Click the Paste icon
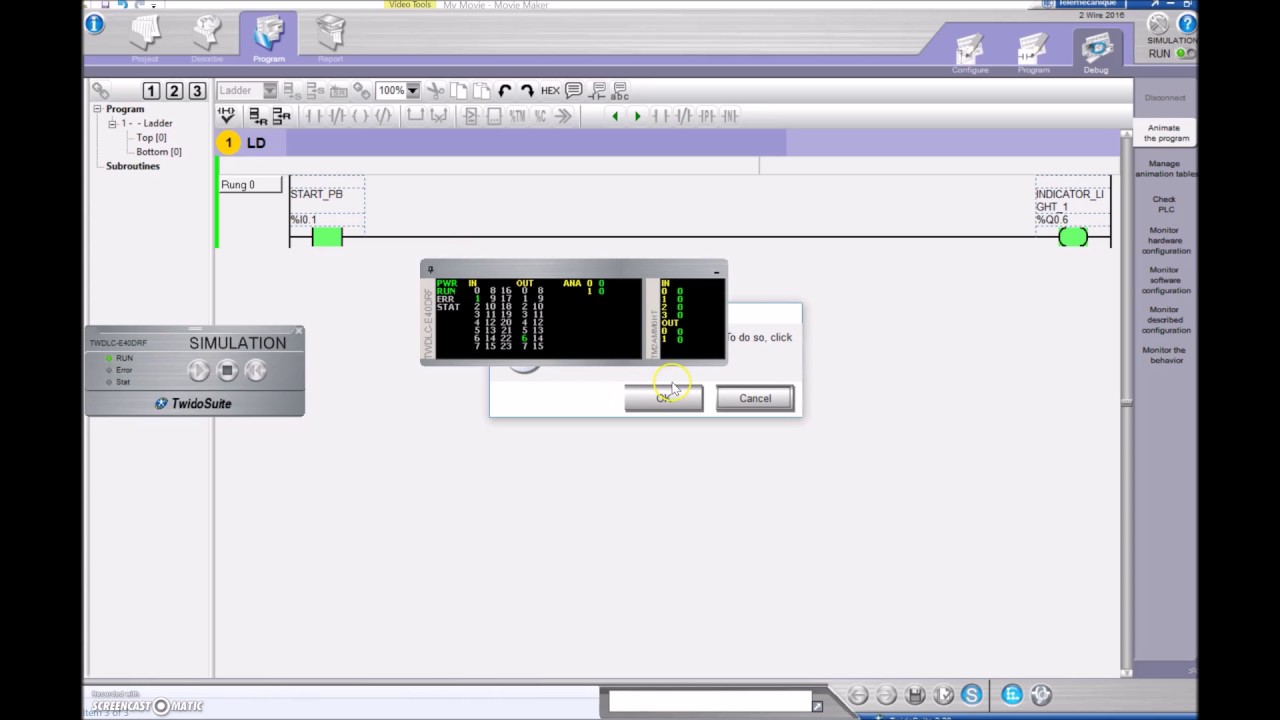This screenshot has height=720, width=1280. coord(480,91)
